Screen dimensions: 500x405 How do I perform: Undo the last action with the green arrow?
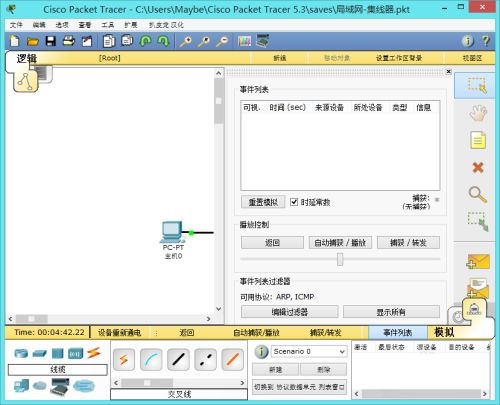145,41
